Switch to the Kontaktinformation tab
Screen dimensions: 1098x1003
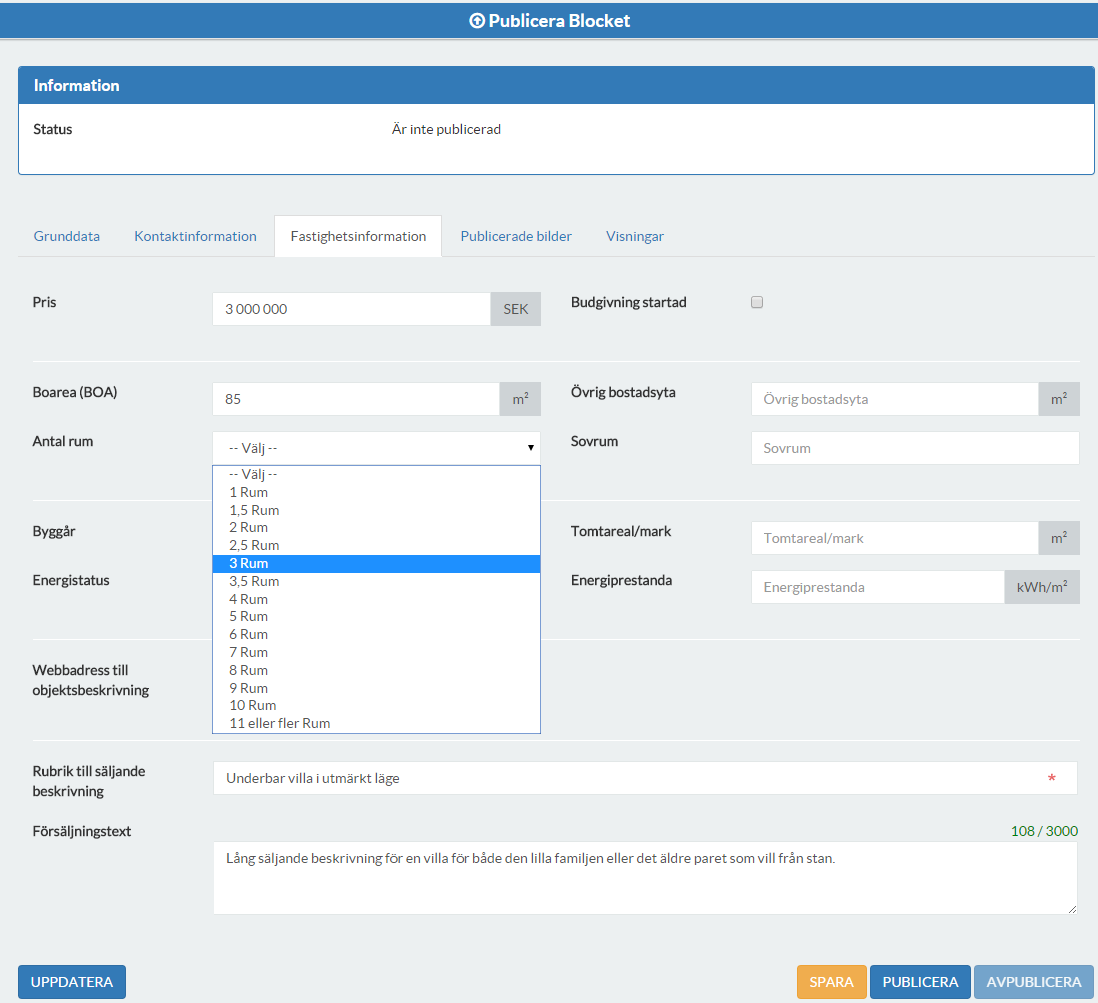(x=195, y=236)
